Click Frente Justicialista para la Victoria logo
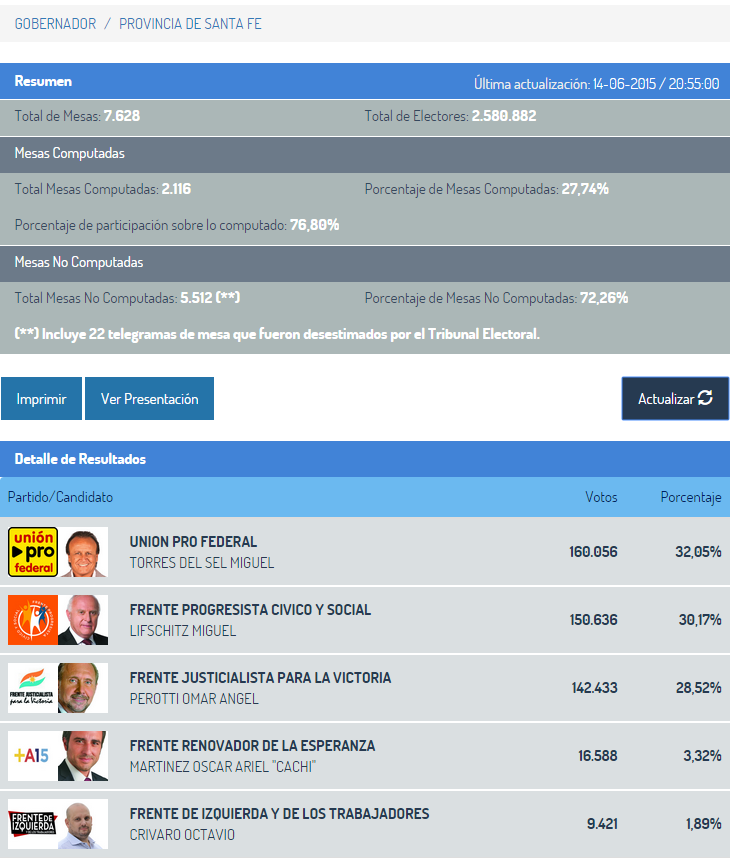Image resolution: width=732 pixels, height=859 pixels. tap(33, 688)
